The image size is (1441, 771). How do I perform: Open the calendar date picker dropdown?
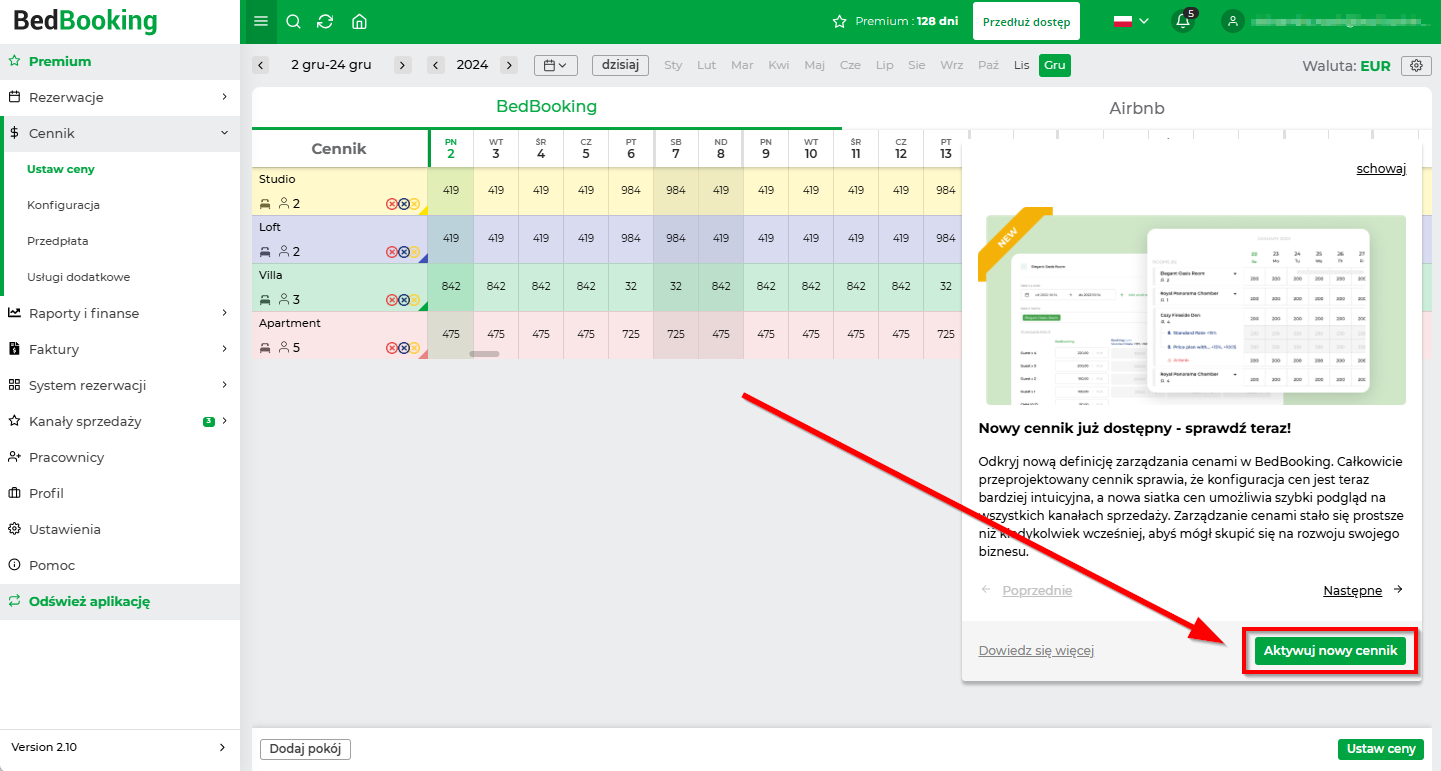[x=556, y=65]
